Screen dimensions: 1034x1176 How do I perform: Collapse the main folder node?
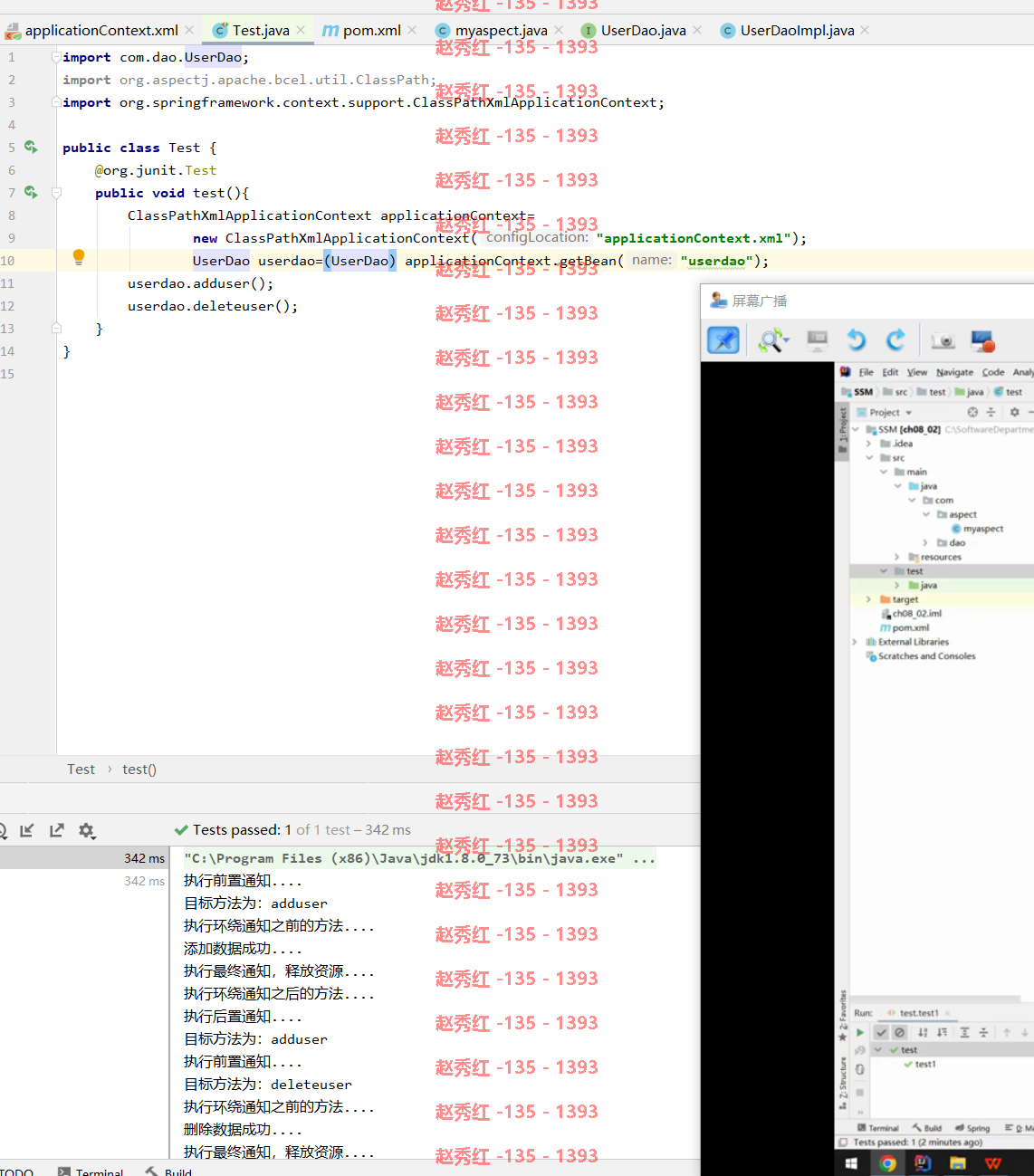pos(884,472)
